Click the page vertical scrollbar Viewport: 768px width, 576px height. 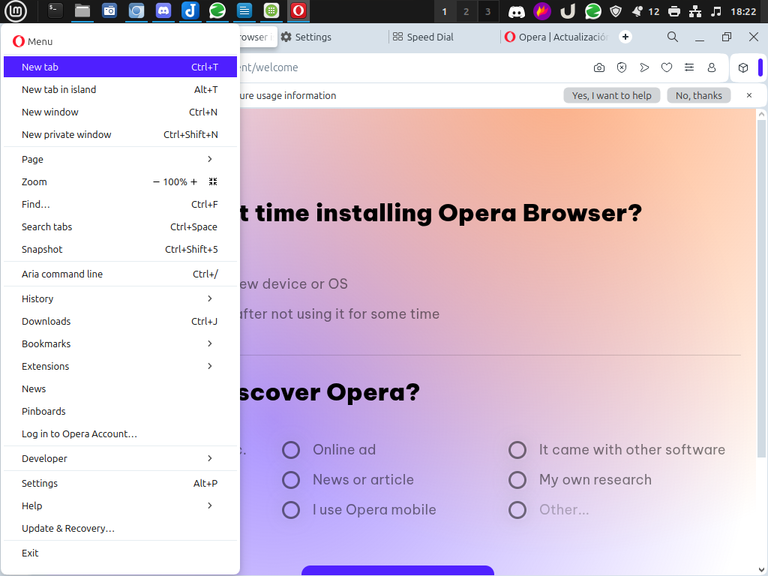pos(761,288)
